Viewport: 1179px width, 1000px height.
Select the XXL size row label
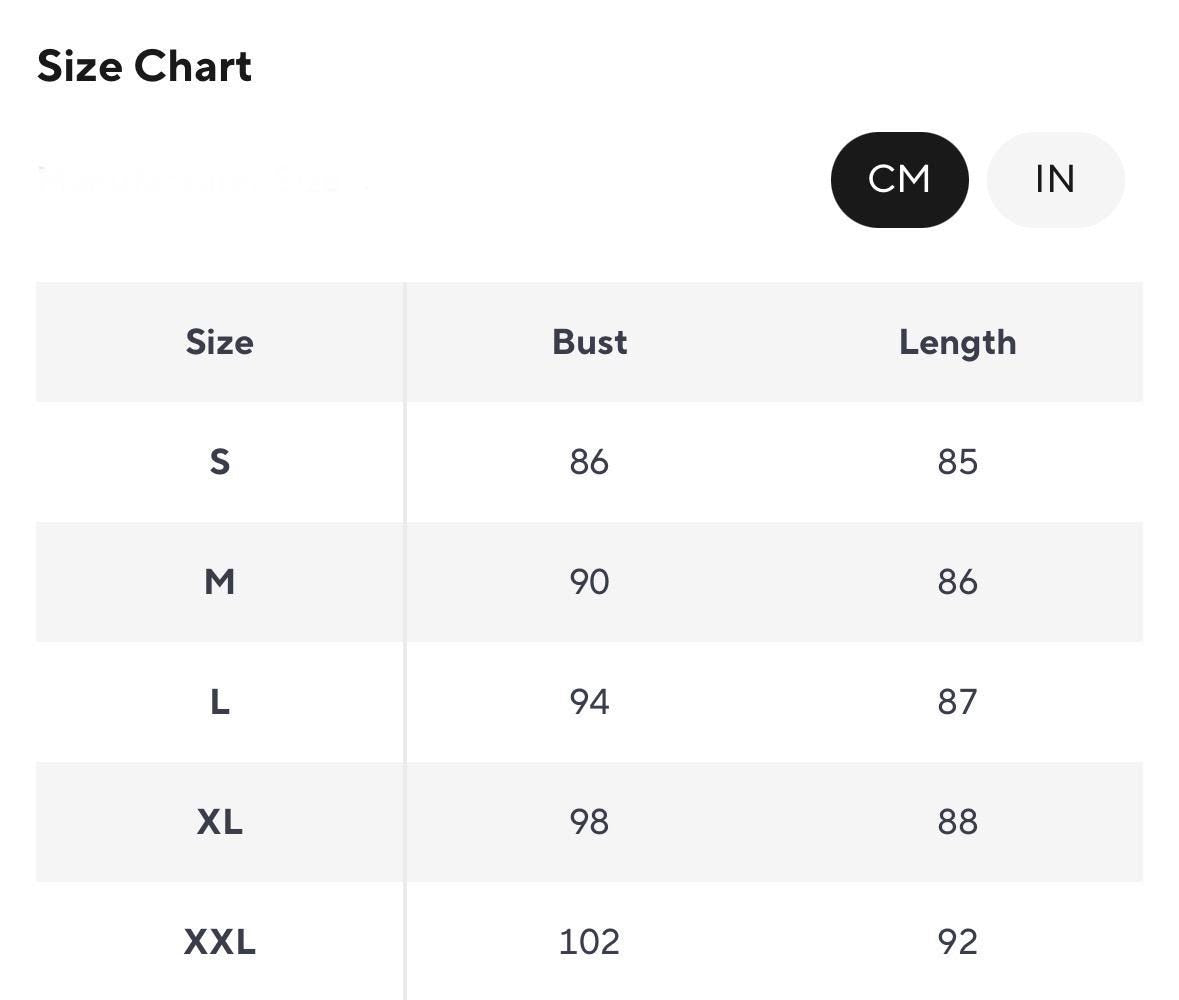tap(219, 942)
